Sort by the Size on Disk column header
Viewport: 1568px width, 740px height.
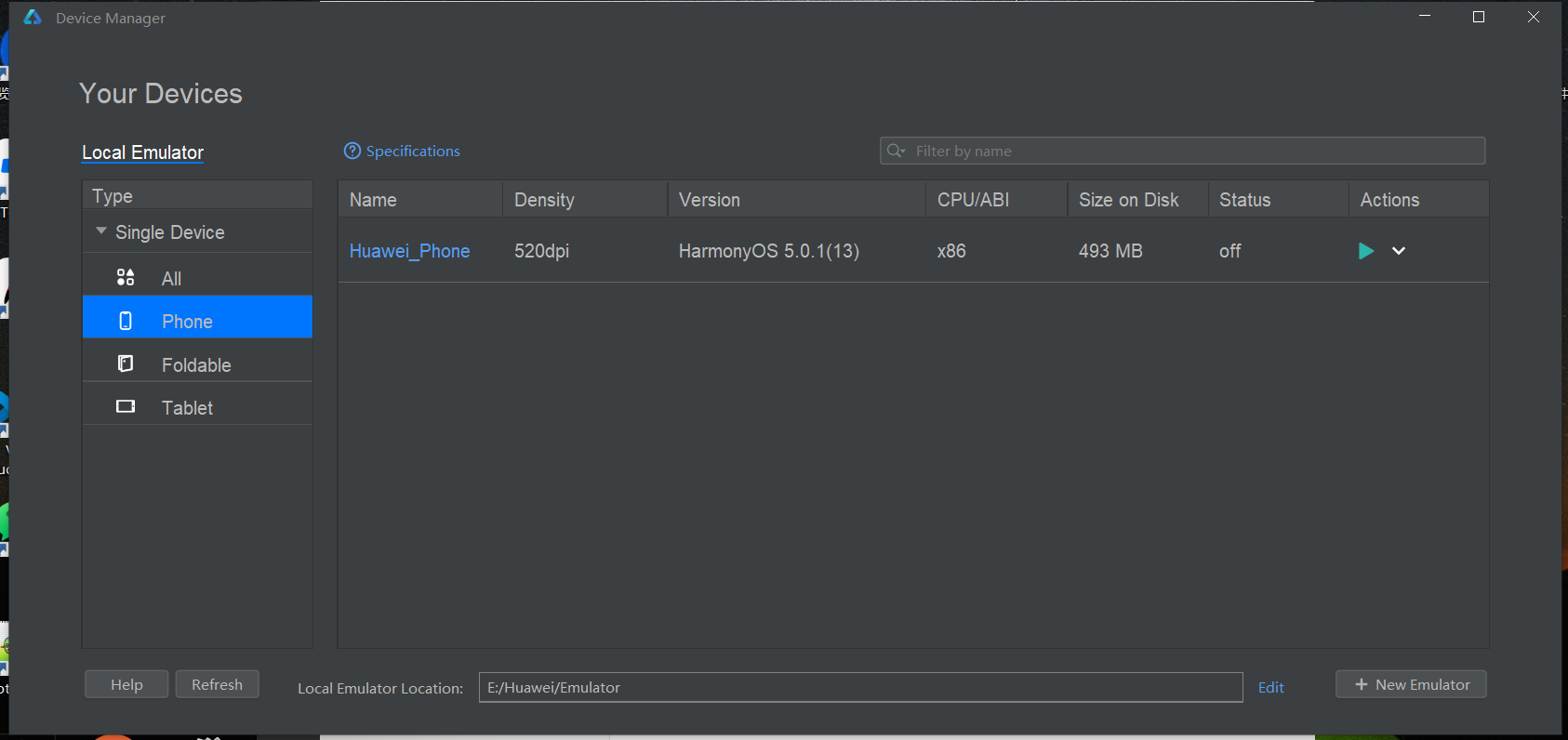[x=1137, y=200]
